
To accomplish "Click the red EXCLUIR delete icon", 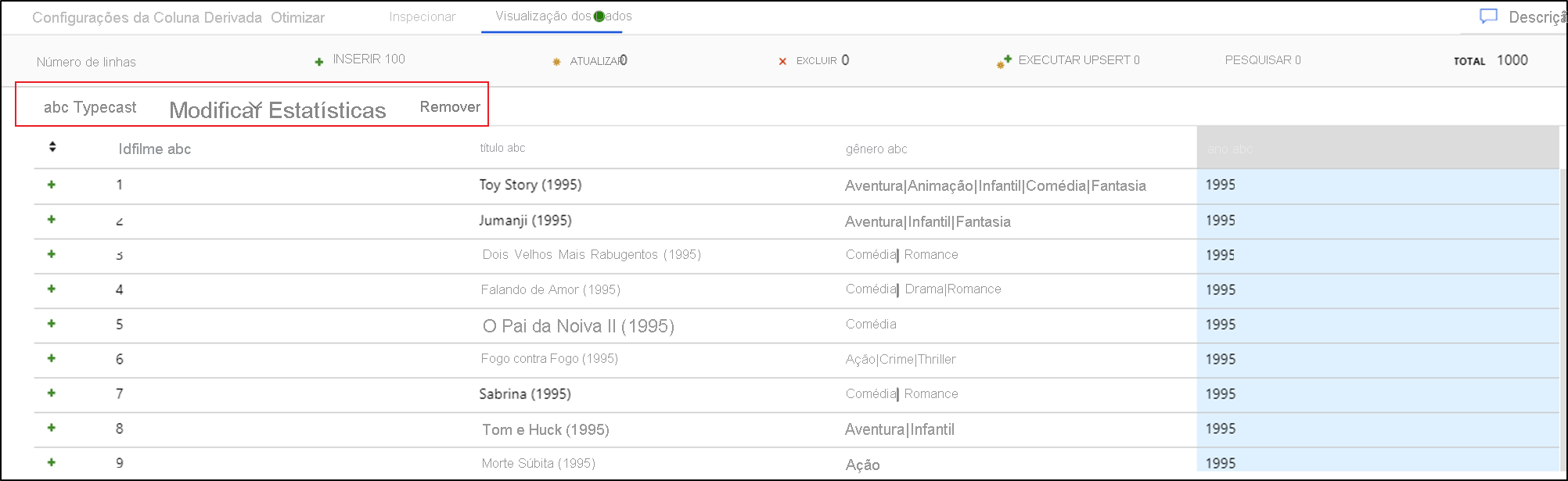I will 782,62.
